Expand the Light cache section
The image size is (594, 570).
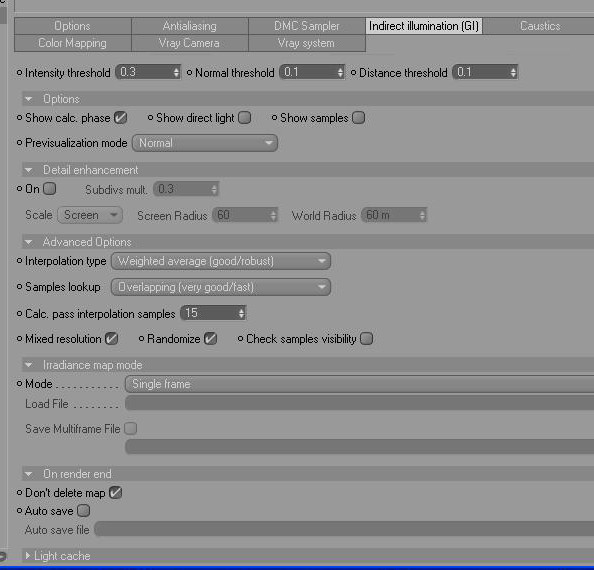[28, 556]
